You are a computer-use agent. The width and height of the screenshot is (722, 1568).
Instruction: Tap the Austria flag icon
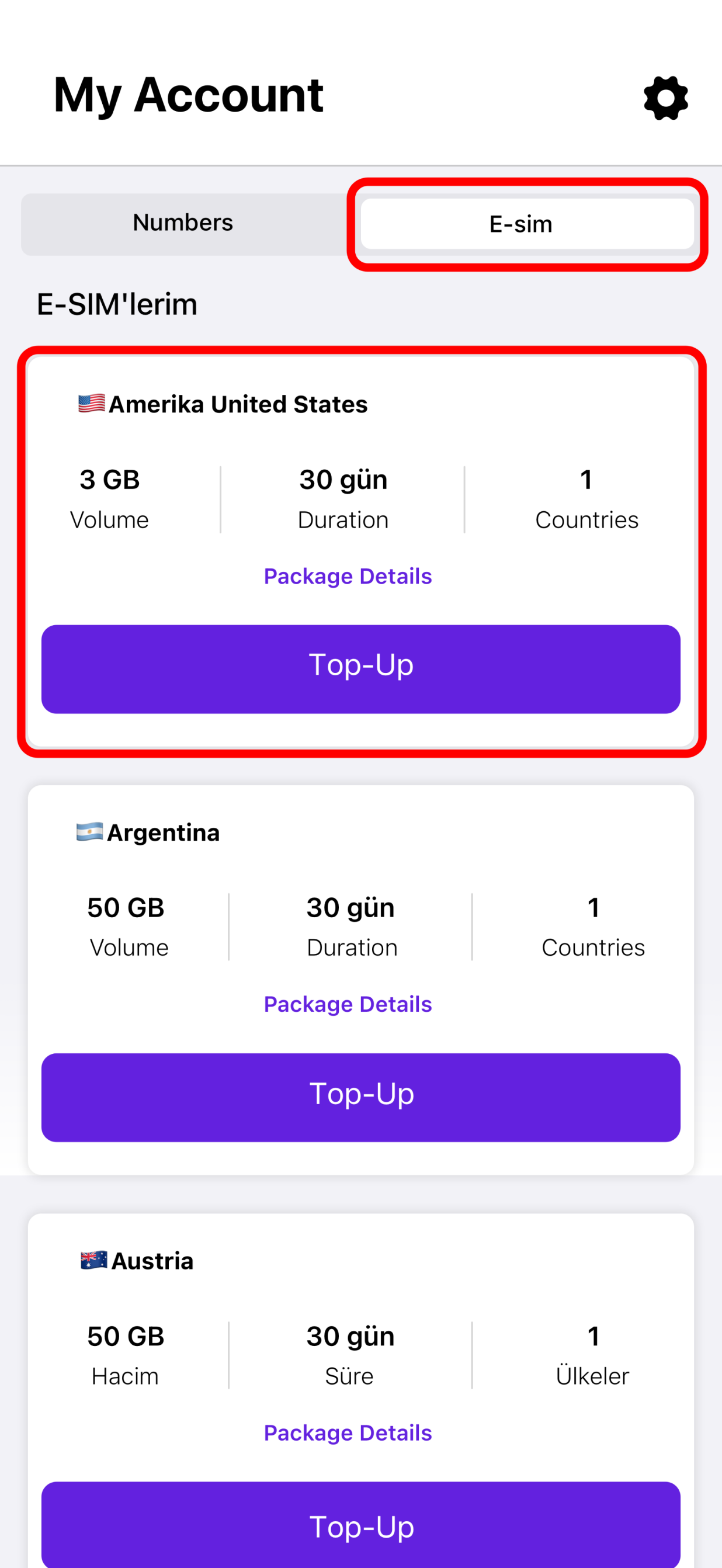coord(93,1260)
